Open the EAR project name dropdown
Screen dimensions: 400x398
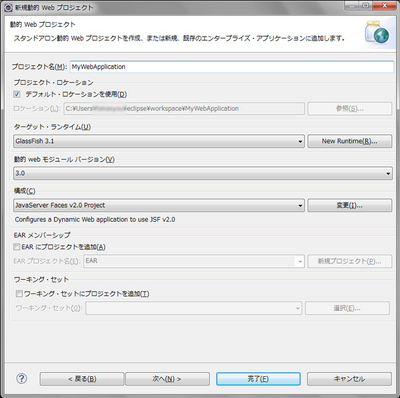(x=194, y=261)
